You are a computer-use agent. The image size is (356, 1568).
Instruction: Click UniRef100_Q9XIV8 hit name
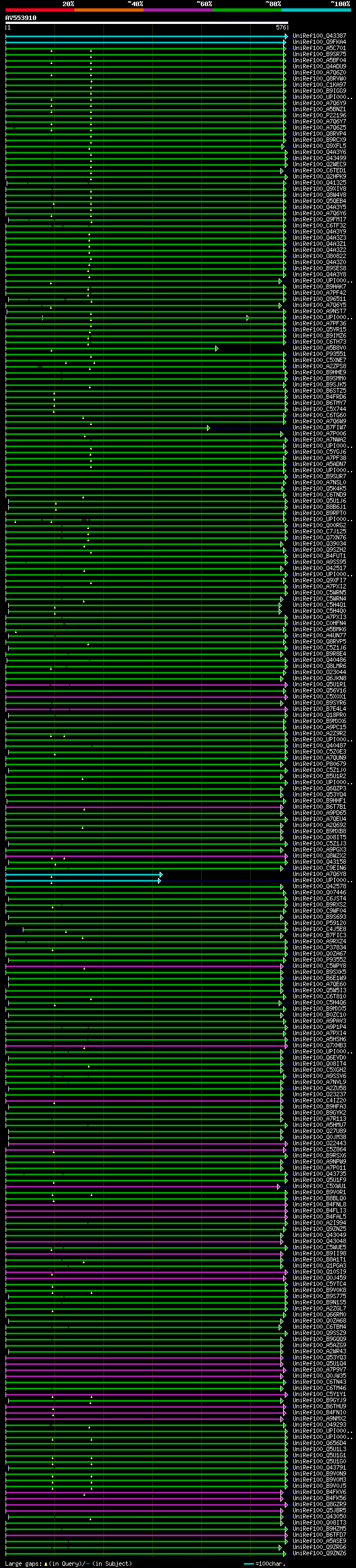click(319, 189)
